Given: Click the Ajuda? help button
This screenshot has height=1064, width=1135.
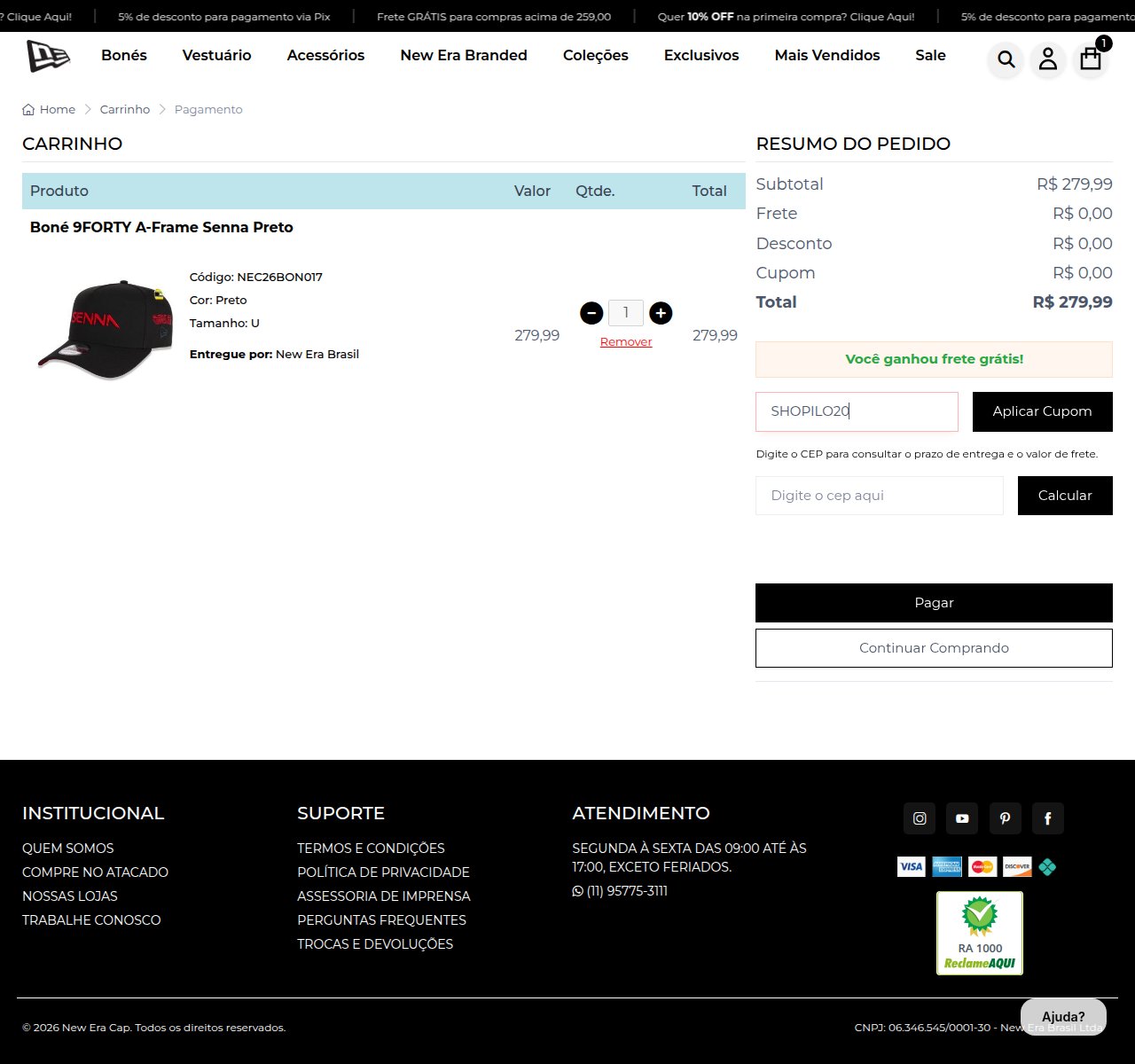Looking at the screenshot, I should pos(1063,1016).
